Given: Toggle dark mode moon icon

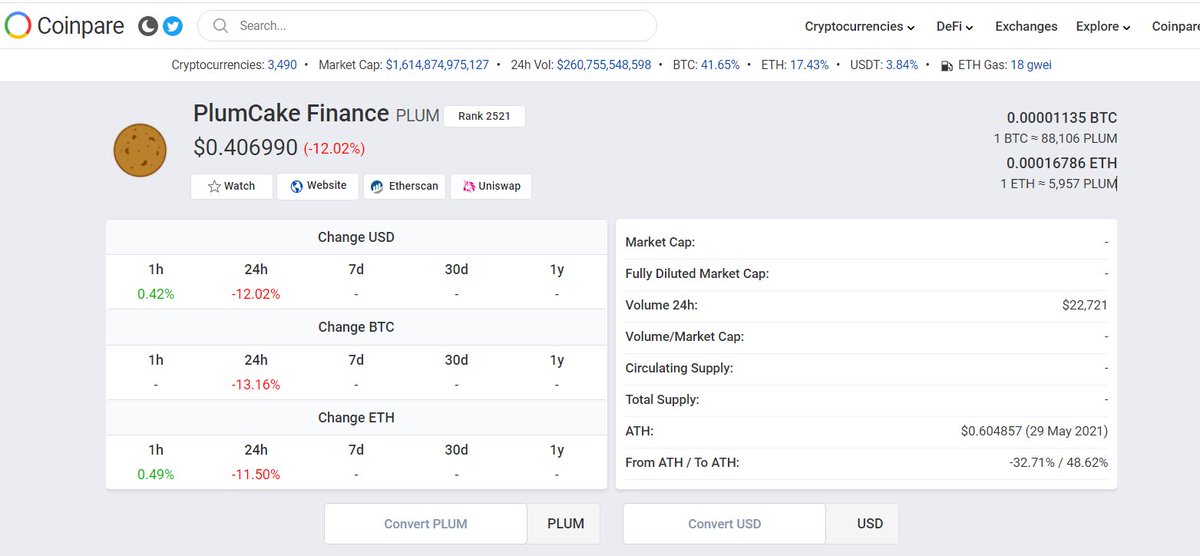Looking at the screenshot, I should 148,26.
